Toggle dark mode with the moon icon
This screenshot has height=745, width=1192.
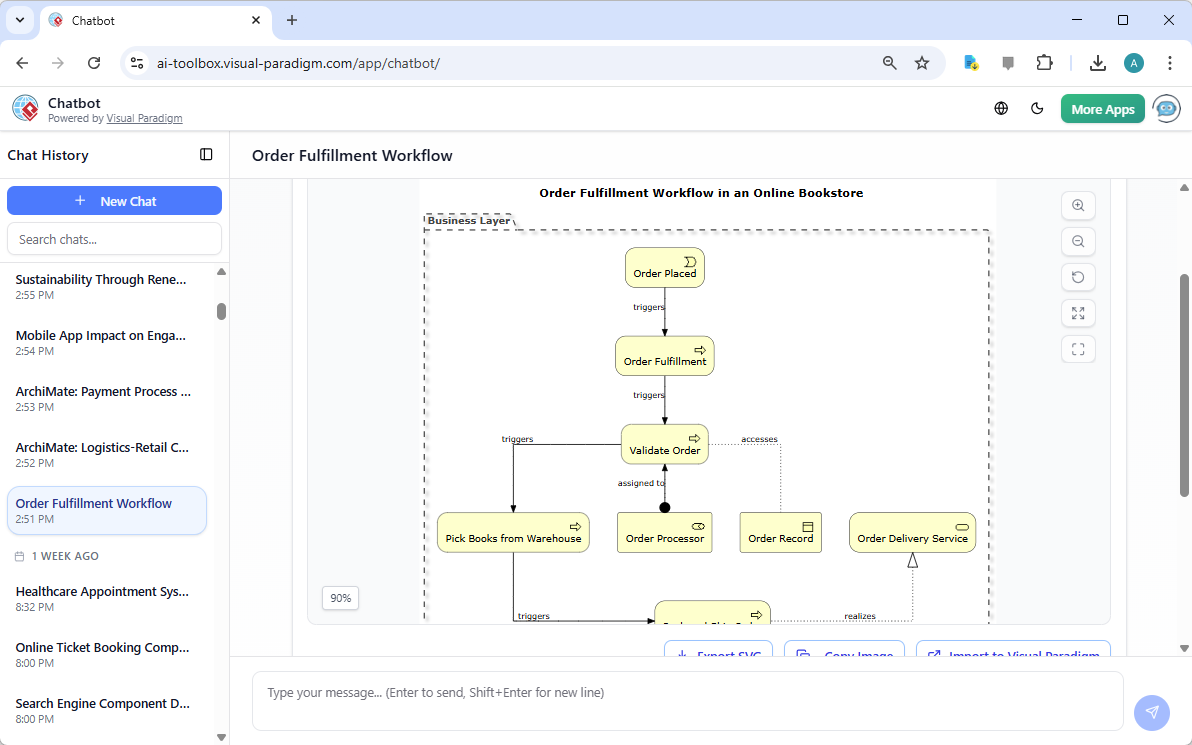[1037, 108]
